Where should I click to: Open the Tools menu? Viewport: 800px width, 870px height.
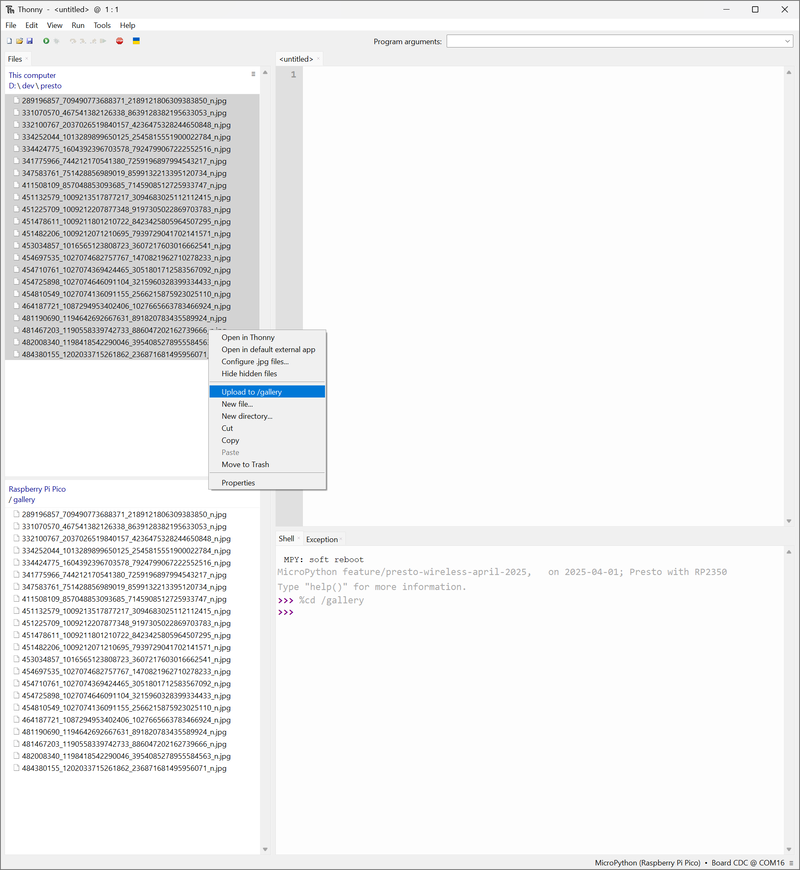point(102,25)
